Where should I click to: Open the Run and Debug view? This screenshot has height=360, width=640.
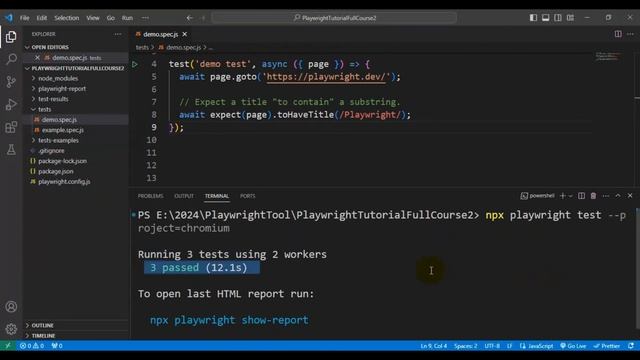[11, 104]
